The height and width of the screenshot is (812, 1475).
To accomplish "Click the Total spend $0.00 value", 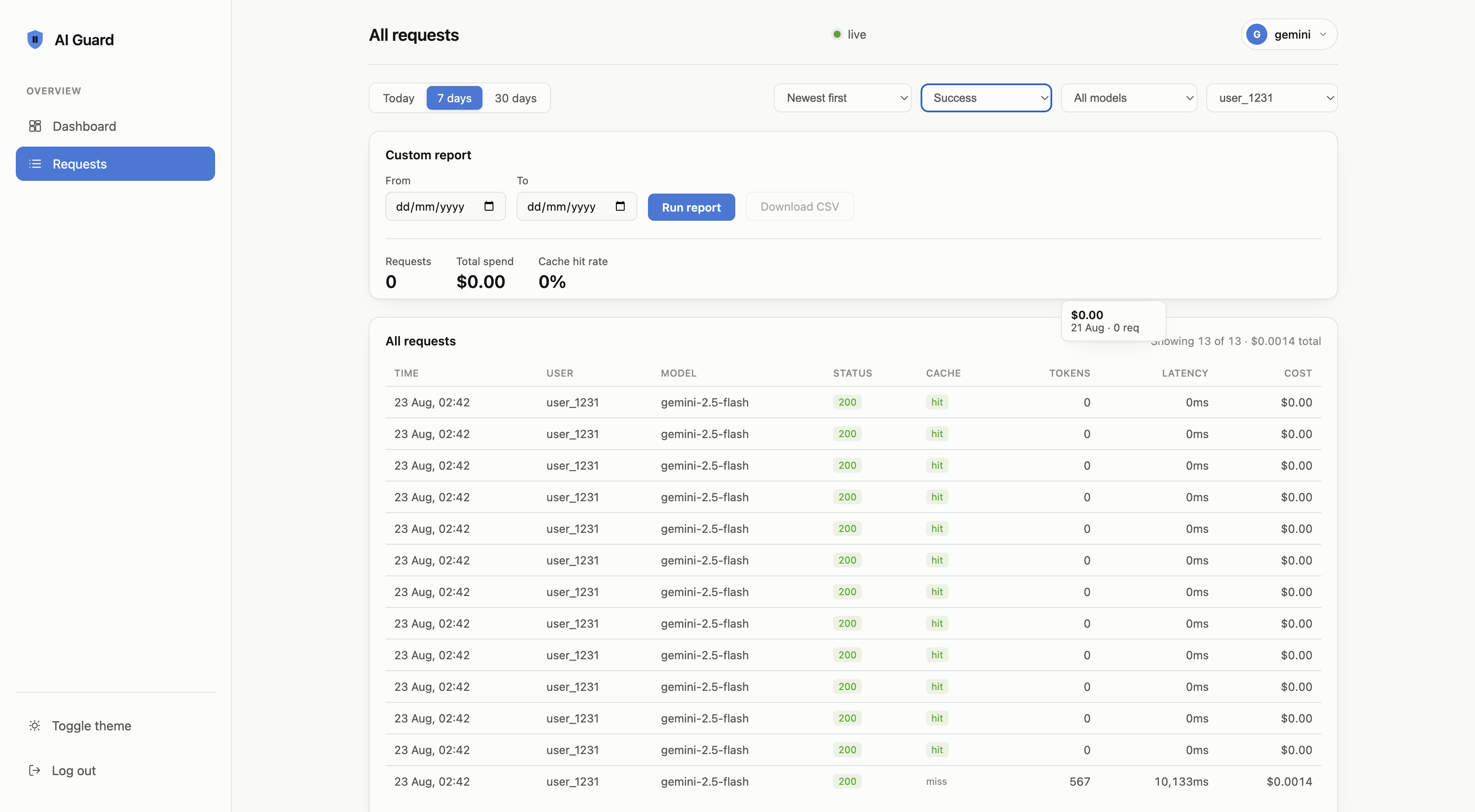I will click(x=480, y=282).
